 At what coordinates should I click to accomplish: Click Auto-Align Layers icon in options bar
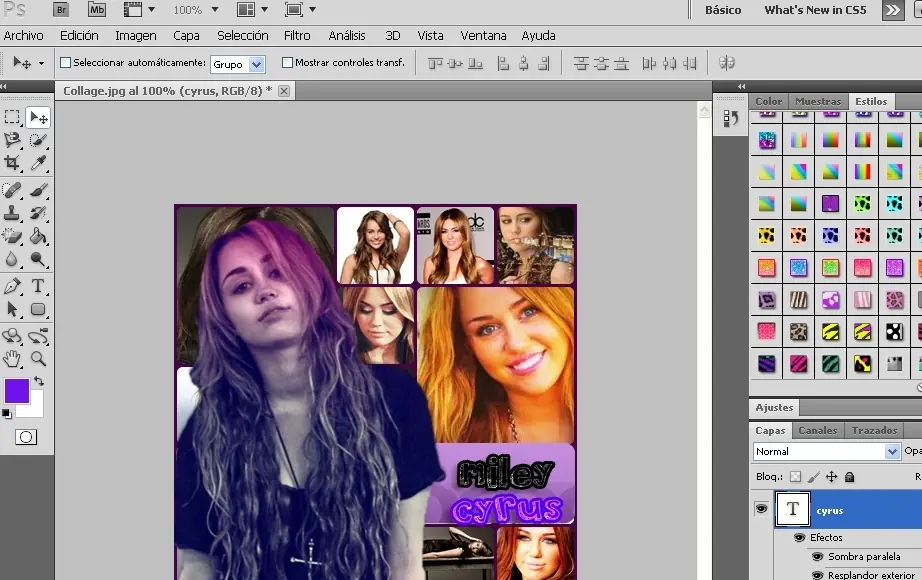pos(727,63)
